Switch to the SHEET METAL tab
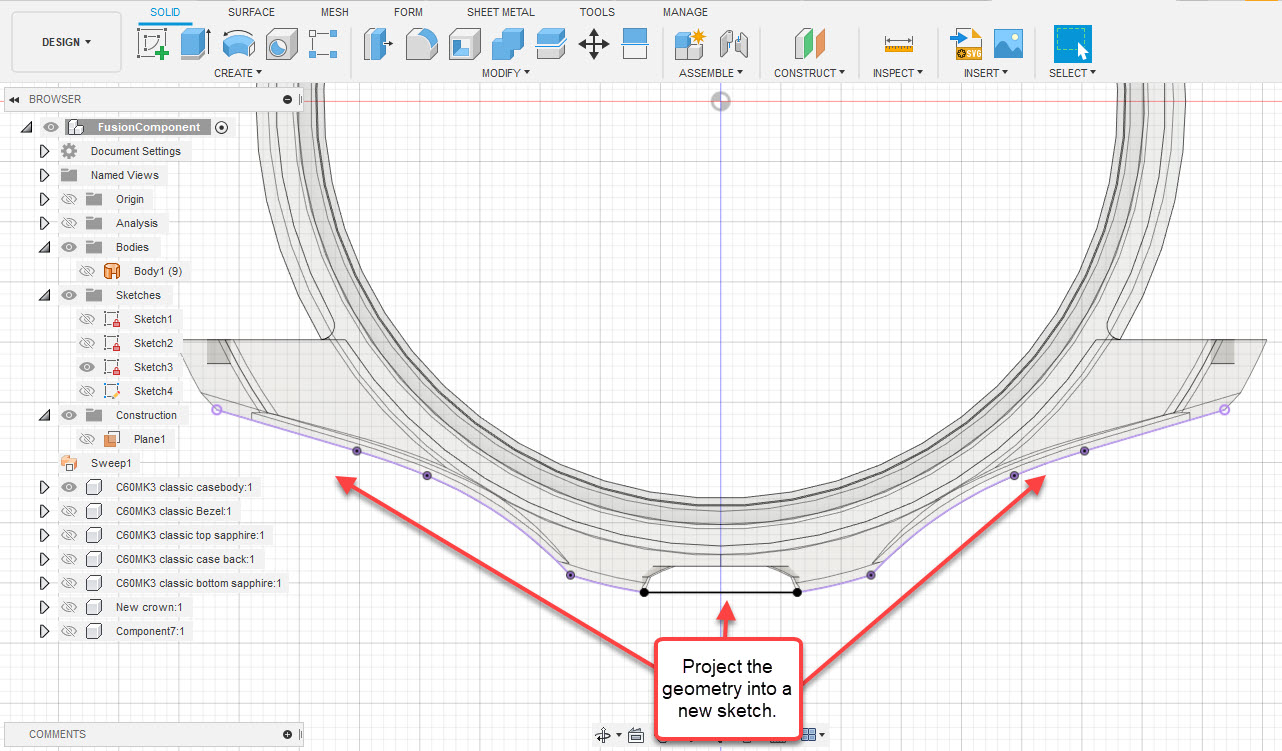 [x=500, y=11]
